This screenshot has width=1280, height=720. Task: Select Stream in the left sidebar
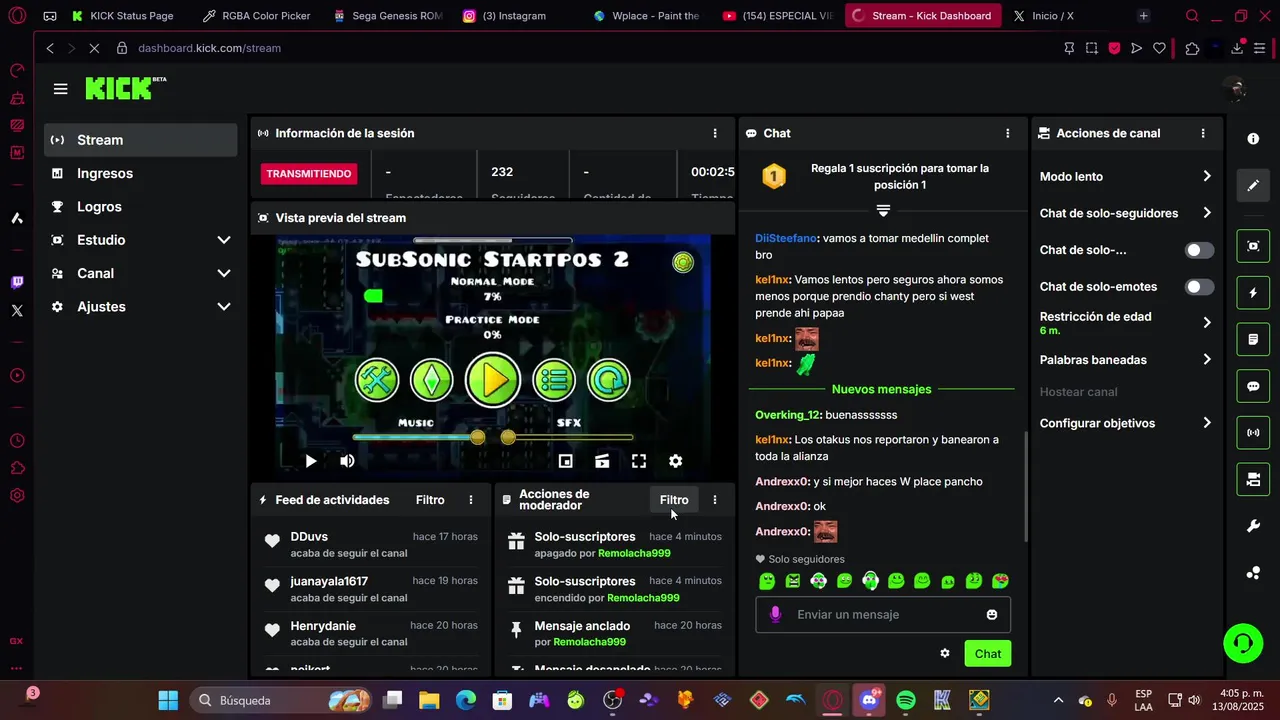click(141, 140)
